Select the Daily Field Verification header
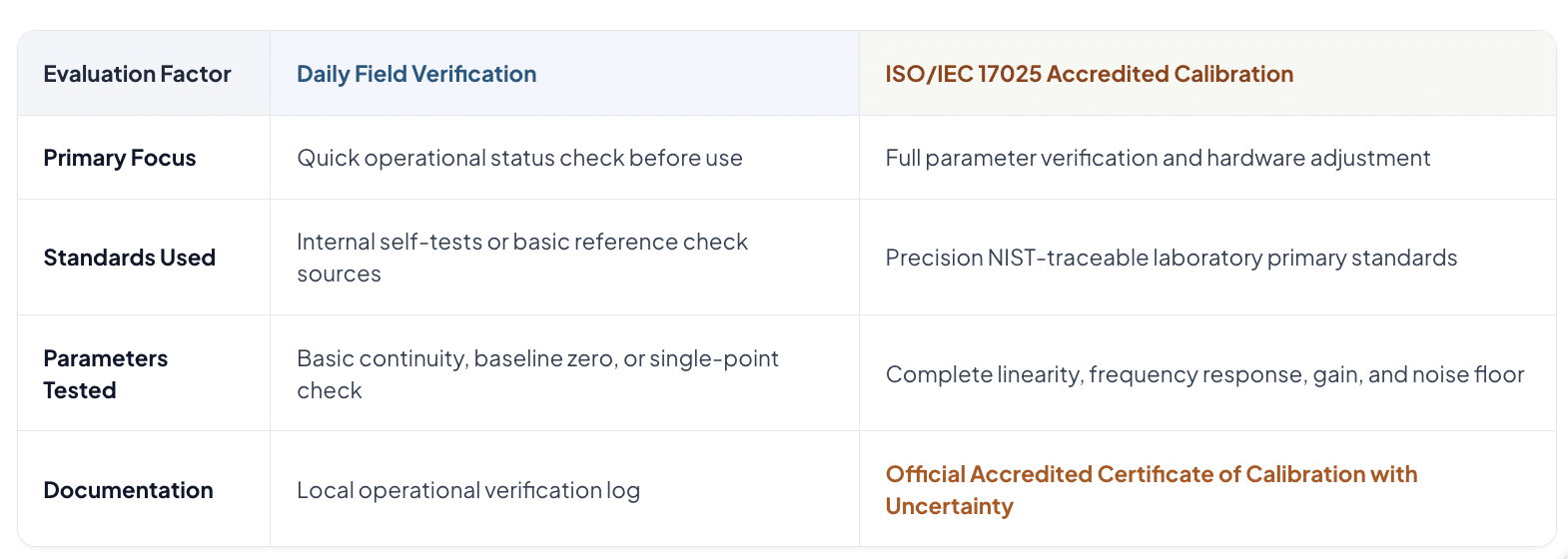Viewport: 1568px width, 559px height. [416, 74]
